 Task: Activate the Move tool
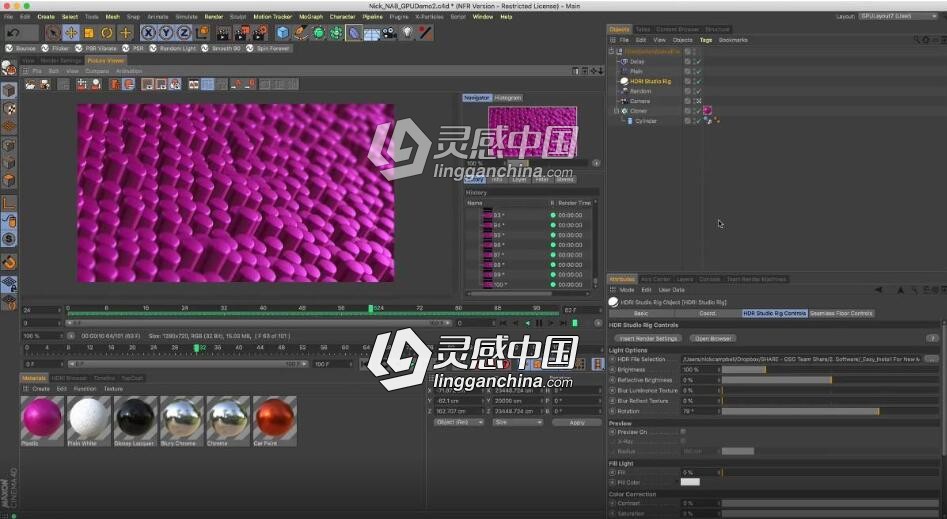click(71, 33)
